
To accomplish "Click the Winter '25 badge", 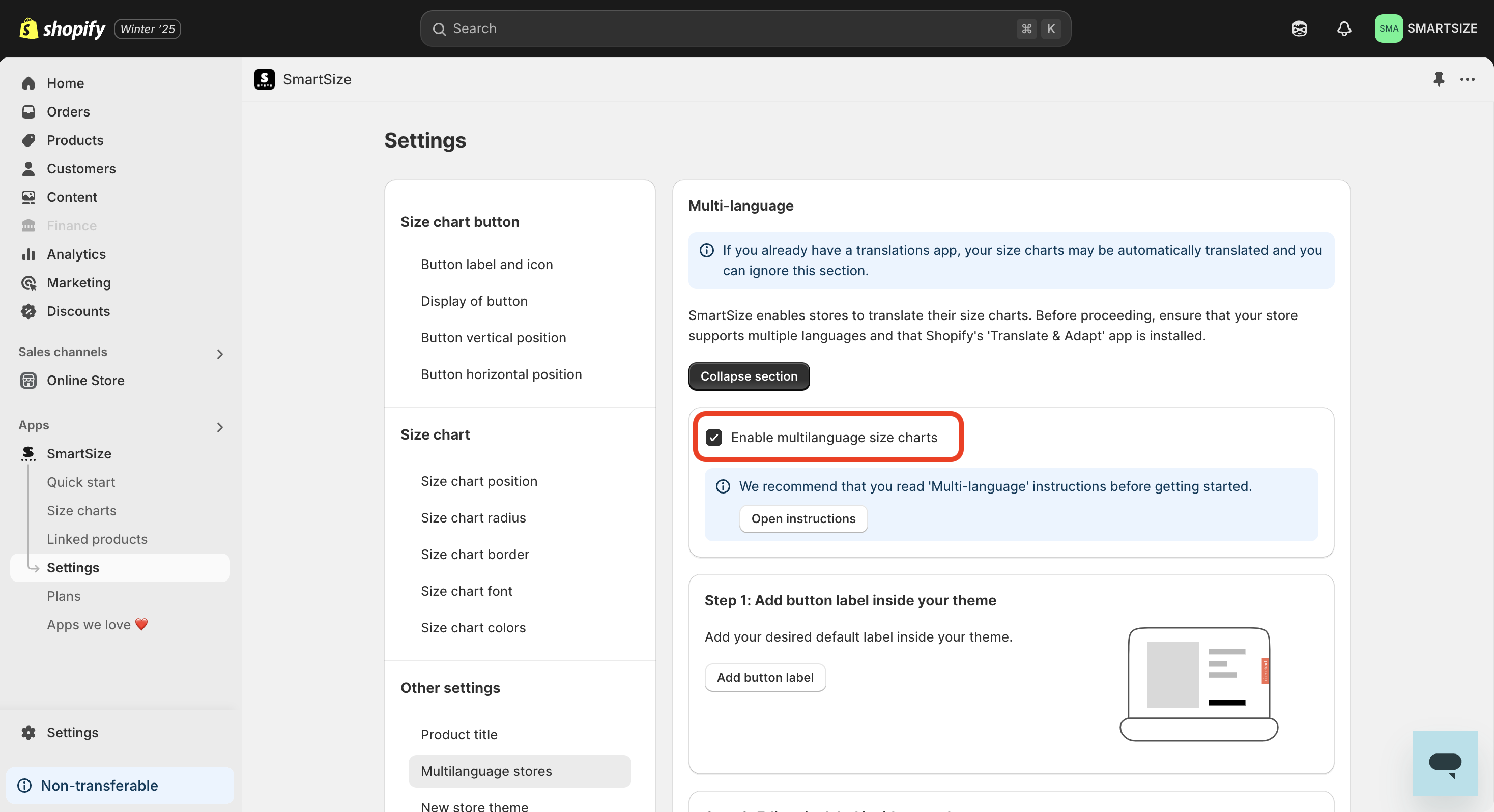I will click(147, 28).
